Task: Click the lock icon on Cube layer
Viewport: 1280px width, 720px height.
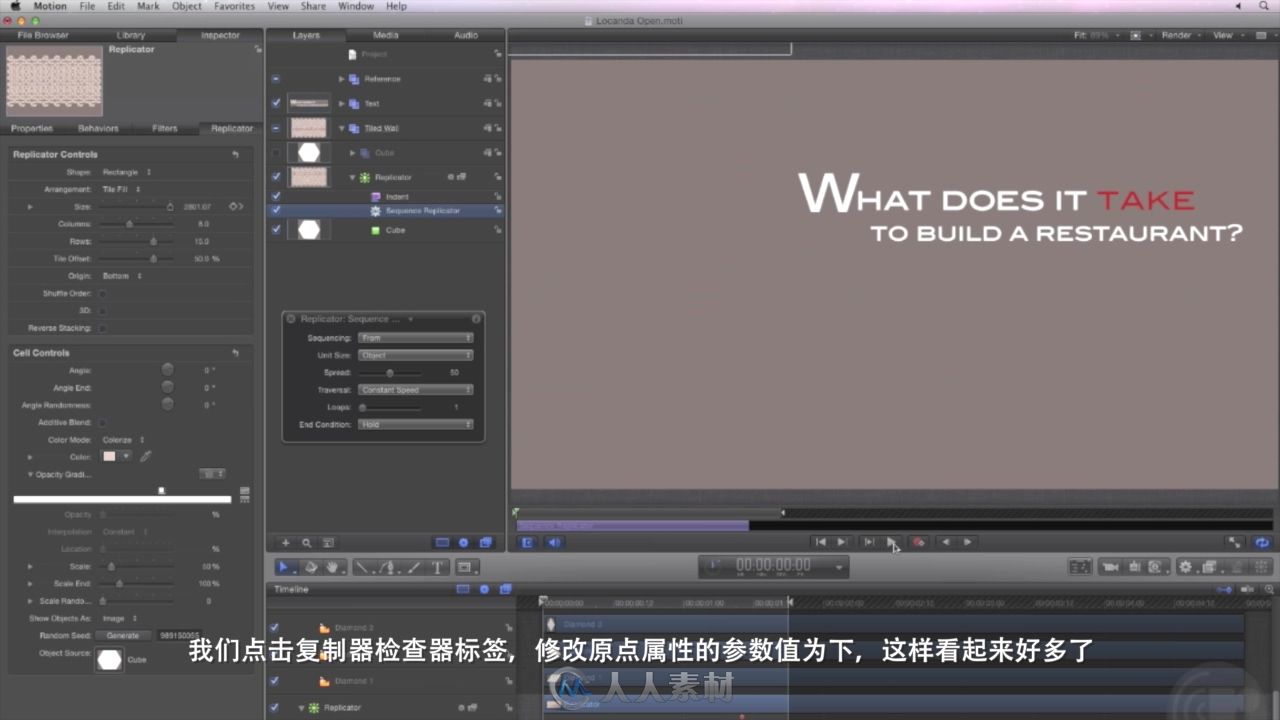Action: pos(497,230)
